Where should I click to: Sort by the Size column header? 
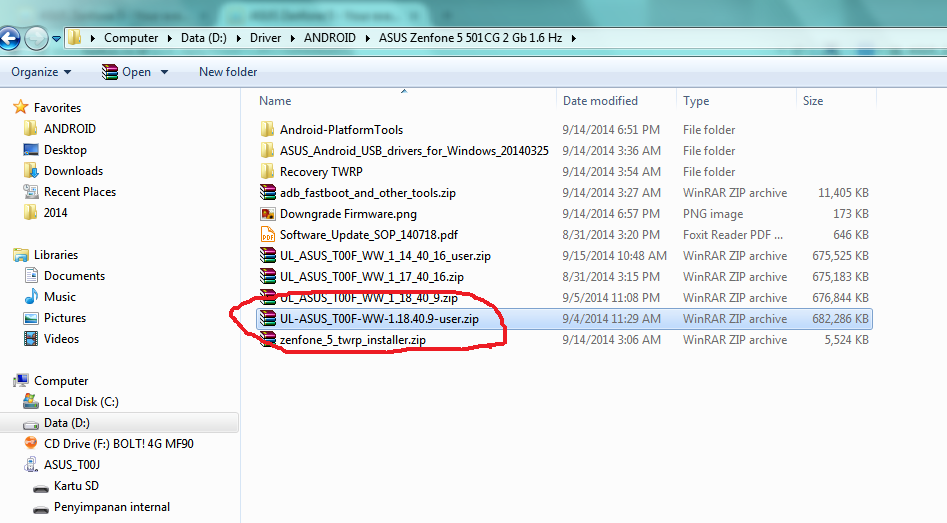point(813,101)
